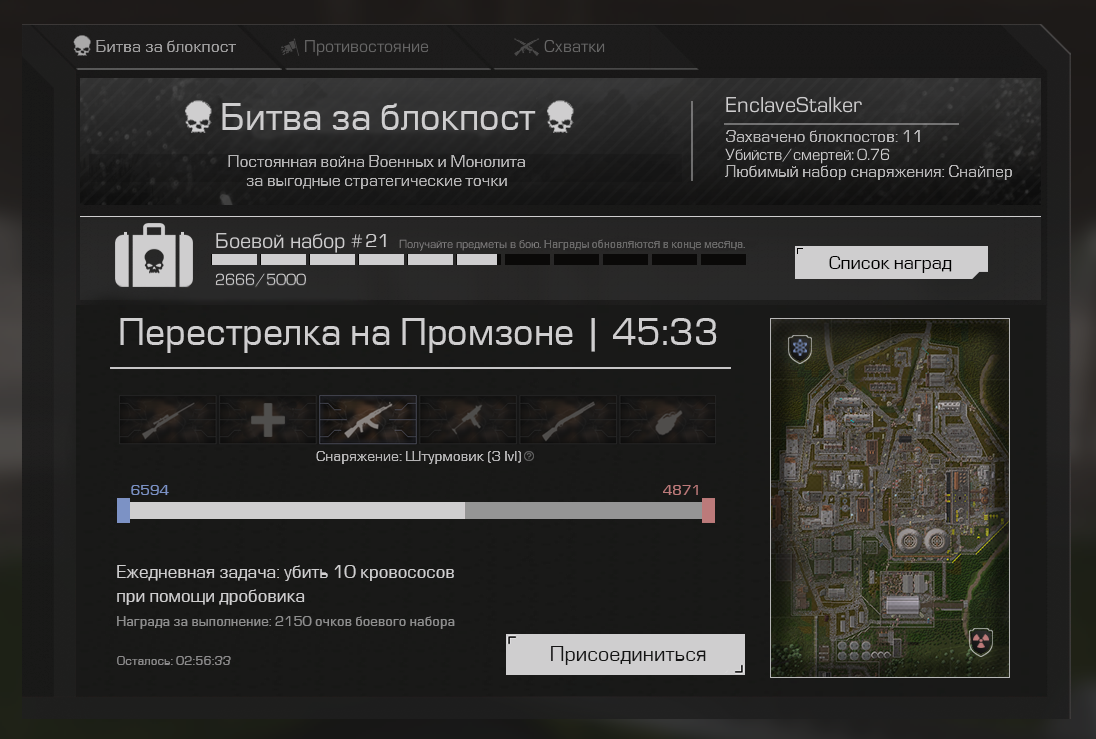This screenshot has width=1096, height=739.
Task: Click the Постоянная война Военных и Монолита subtitle
Action: coord(377,171)
